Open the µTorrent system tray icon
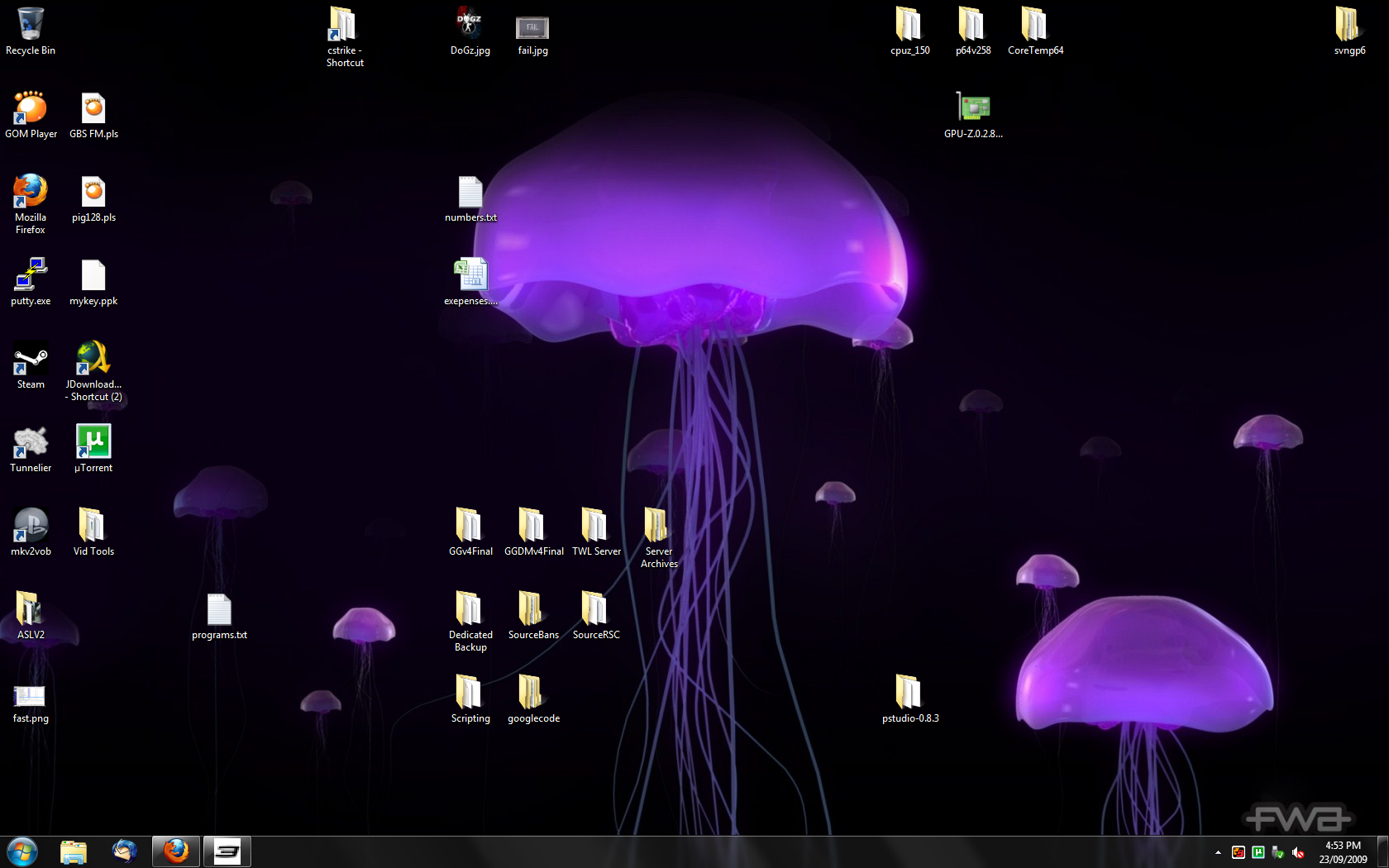1389x868 pixels. coord(1258,852)
